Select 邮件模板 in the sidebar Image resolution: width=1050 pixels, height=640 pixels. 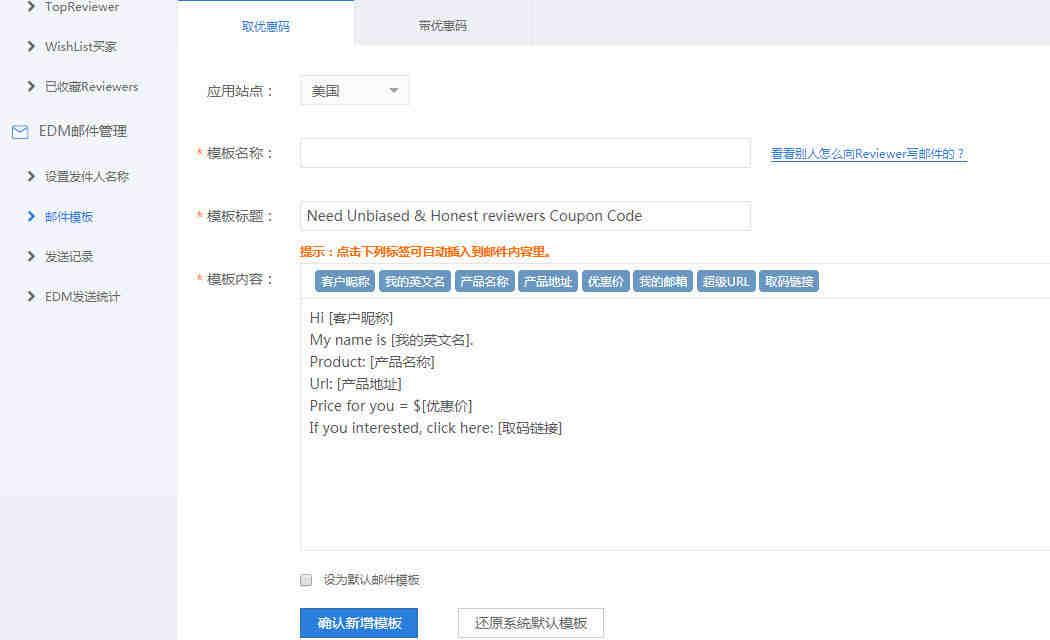[x=68, y=217]
